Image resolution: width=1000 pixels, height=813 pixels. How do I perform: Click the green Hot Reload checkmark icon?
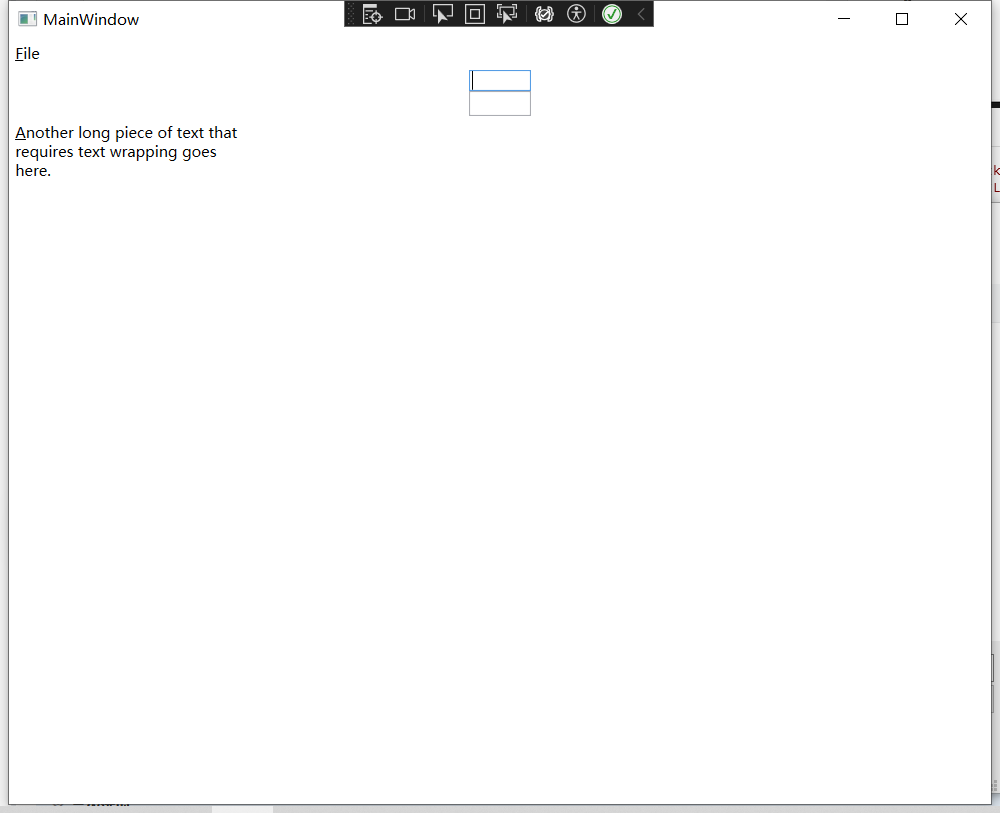tap(612, 14)
